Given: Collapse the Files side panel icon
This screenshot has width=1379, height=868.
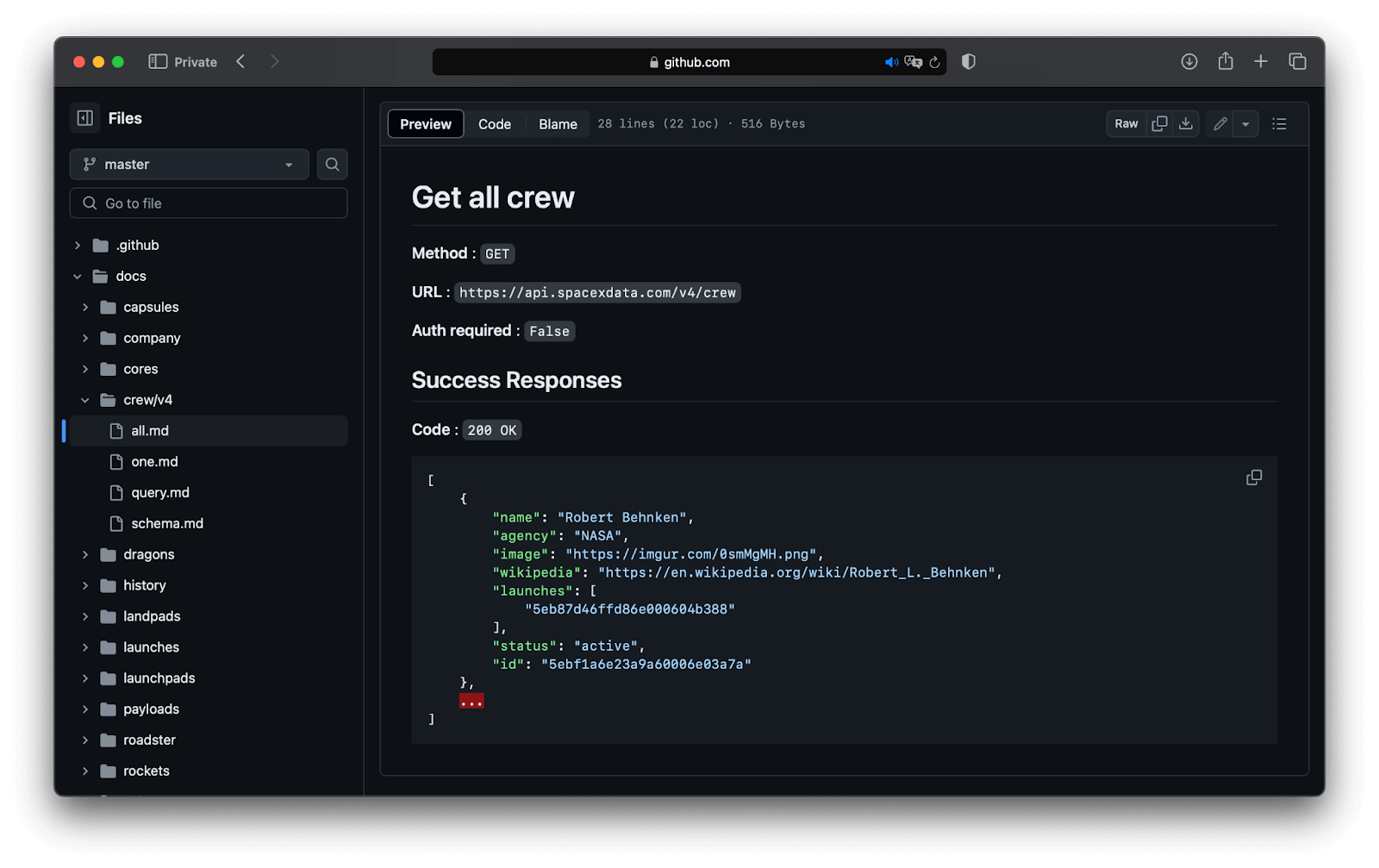Looking at the screenshot, I should pyautogui.click(x=84, y=118).
